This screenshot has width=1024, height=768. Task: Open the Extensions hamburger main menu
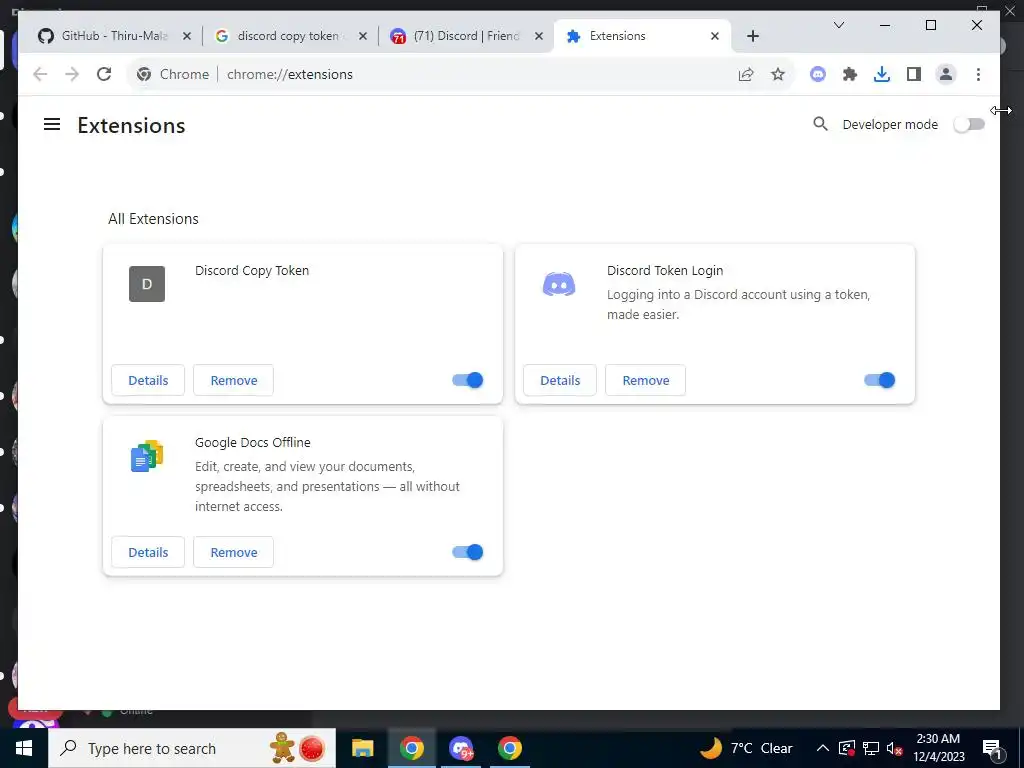coord(52,124)
